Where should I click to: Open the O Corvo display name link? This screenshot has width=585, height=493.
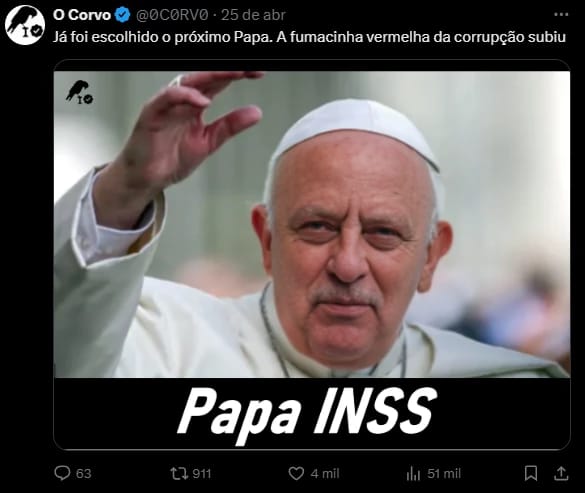pos(82,15)
